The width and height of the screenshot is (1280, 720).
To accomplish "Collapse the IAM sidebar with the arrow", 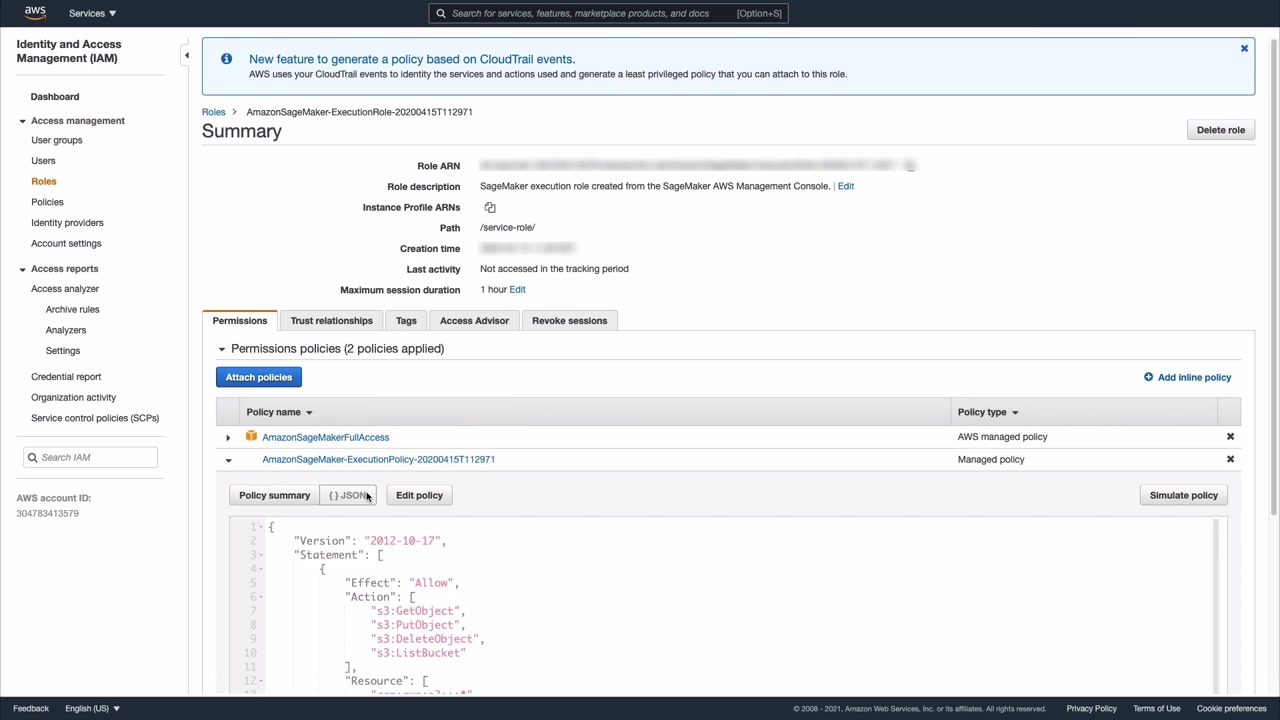I will coord(186,56).
